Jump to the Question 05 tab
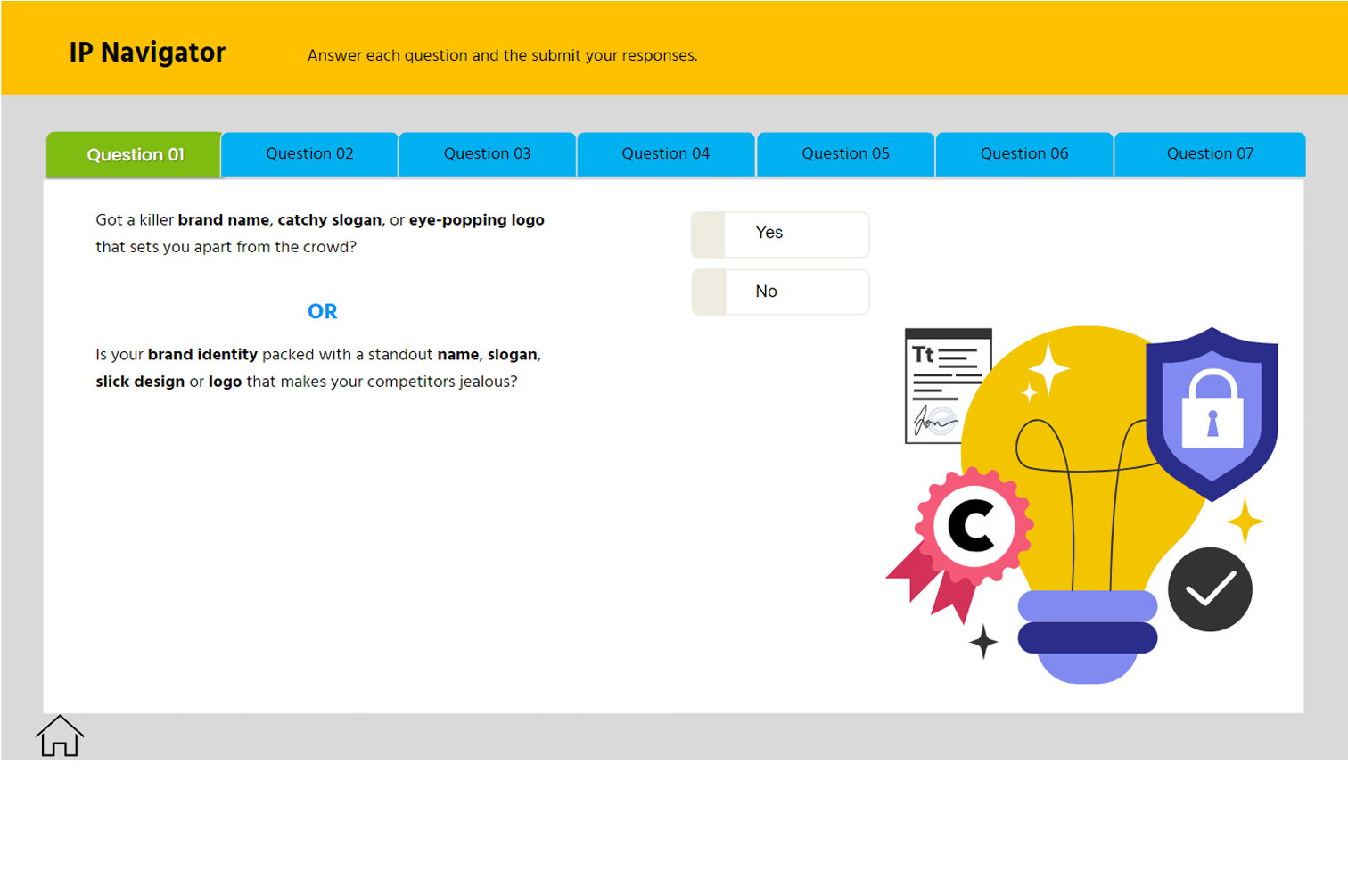 [x=845, y=154]
